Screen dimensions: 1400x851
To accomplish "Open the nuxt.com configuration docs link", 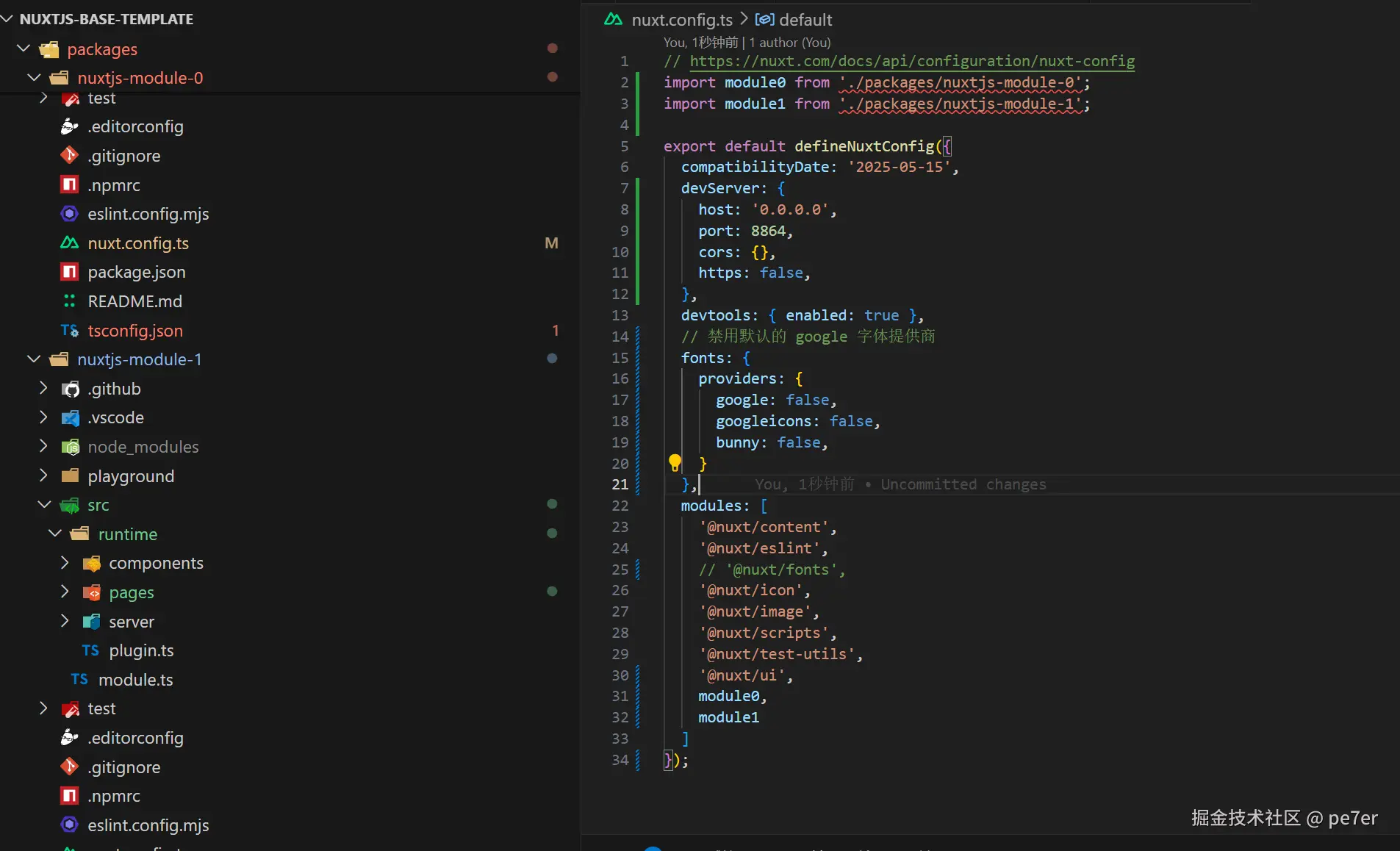I will (912, 61).
